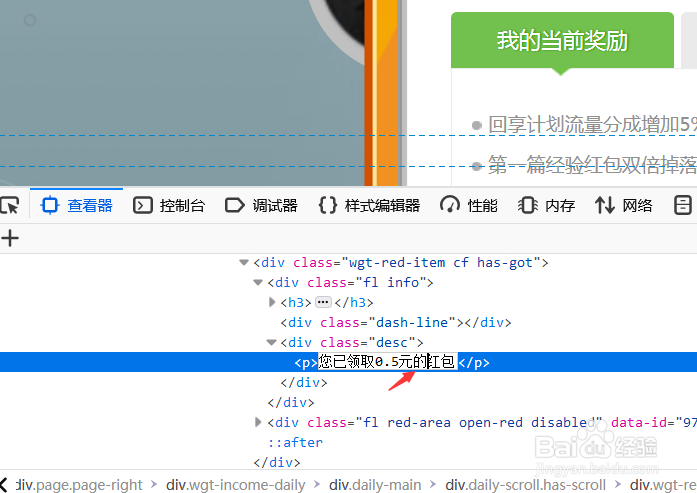
Task: Click the 控制台 console icon
Action: point(143,205)
